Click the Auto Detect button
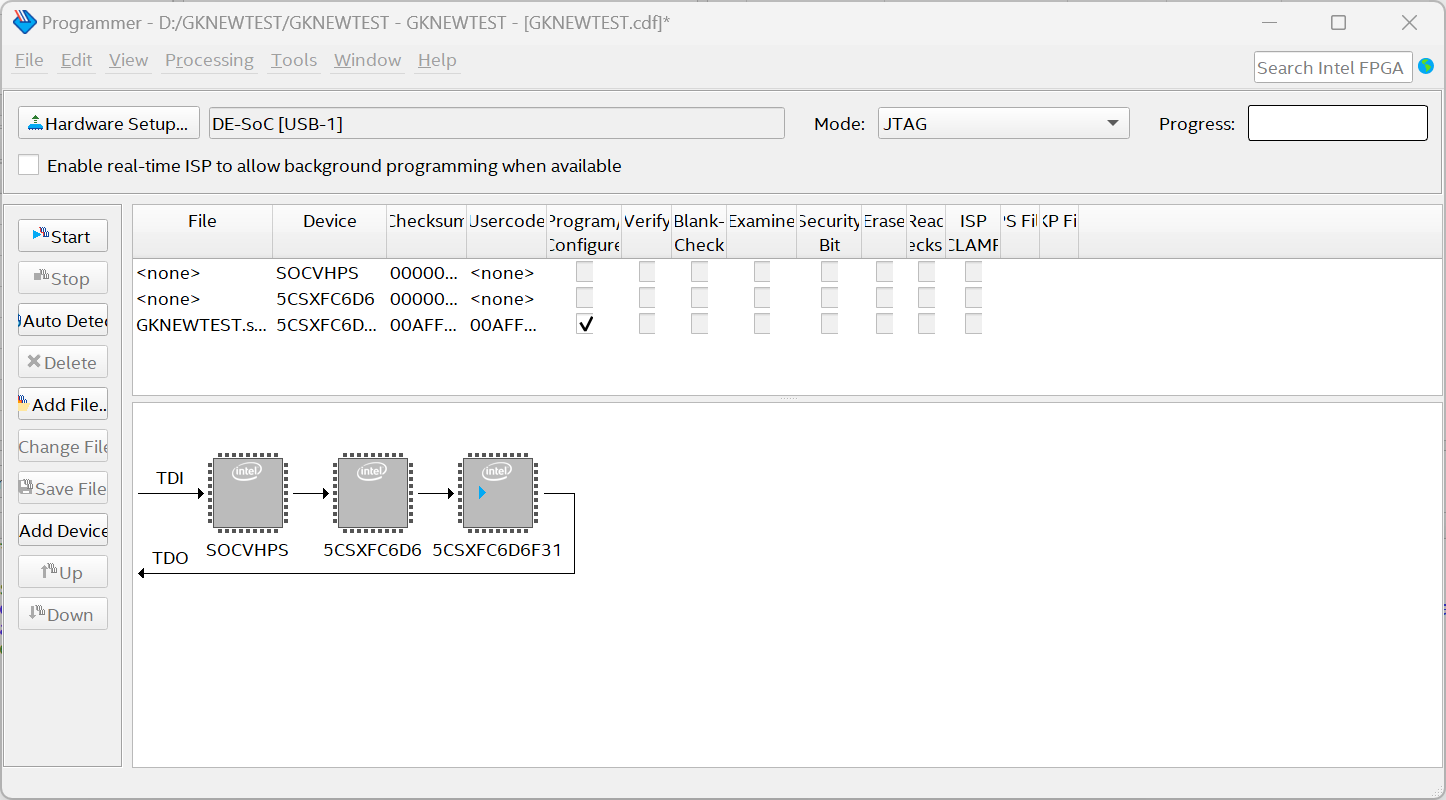Viewport: 1446px width, 800px height. pos(62,319)
